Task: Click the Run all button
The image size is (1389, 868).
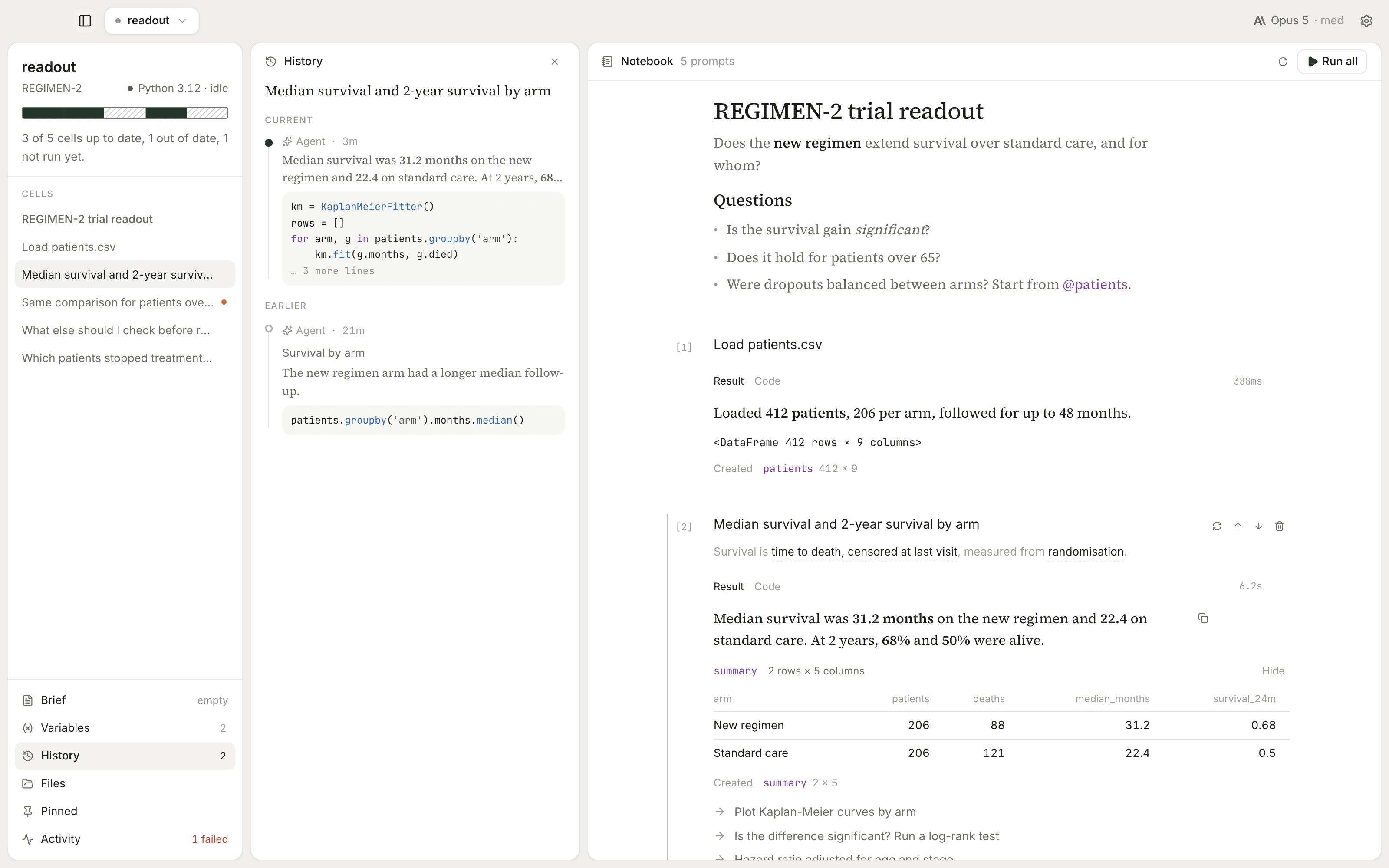Action: [1332, 62]
